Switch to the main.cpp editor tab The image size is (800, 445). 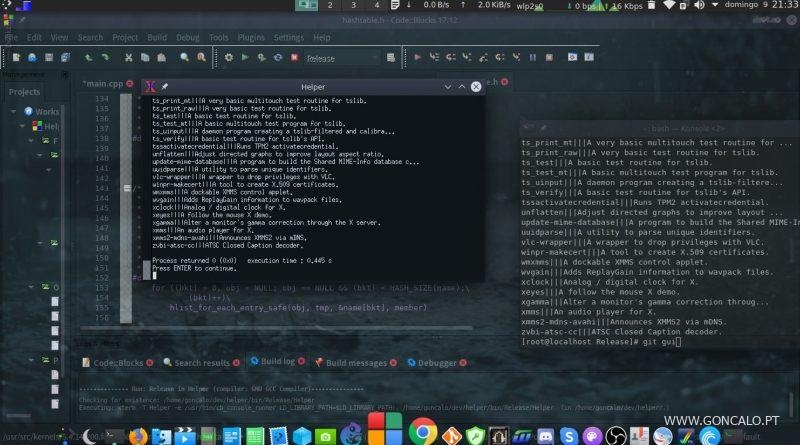tap(104, 83)
